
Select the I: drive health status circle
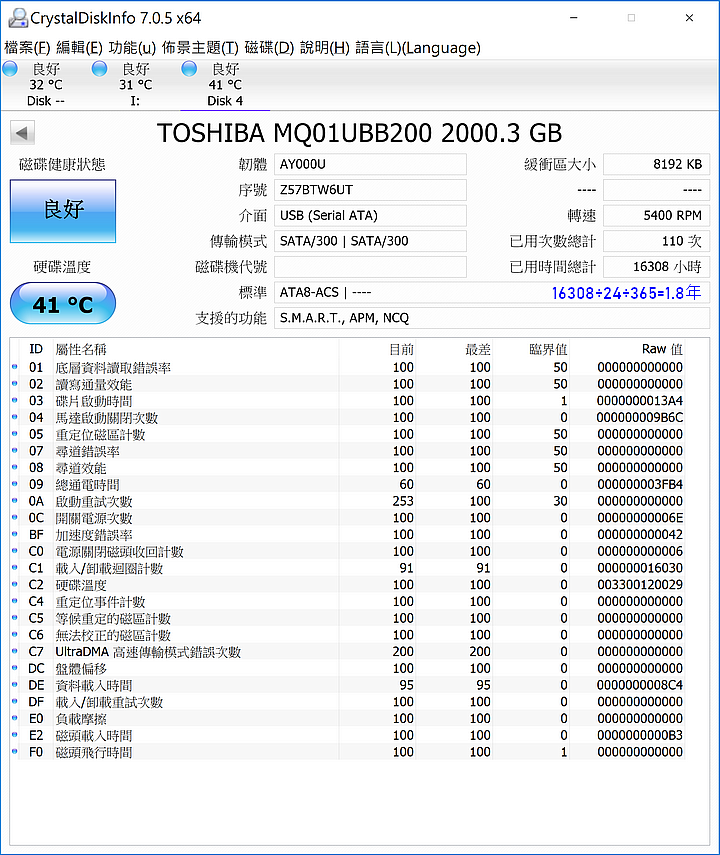[x=99, y=69]
